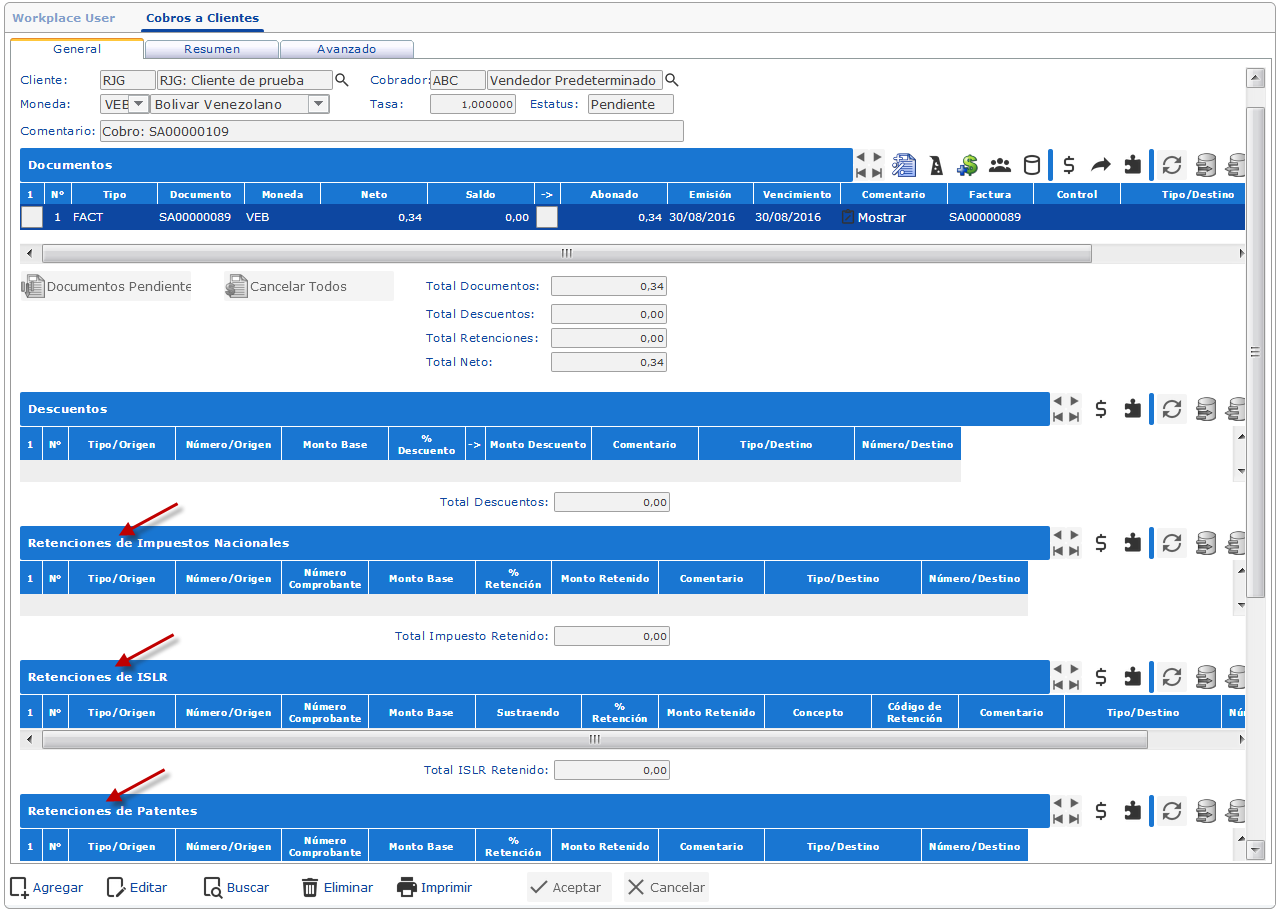1280x911 pixels.
Task: Click the search magnifier next to Cobrador field
Action: pyautogui.click(x=672, y=80)
